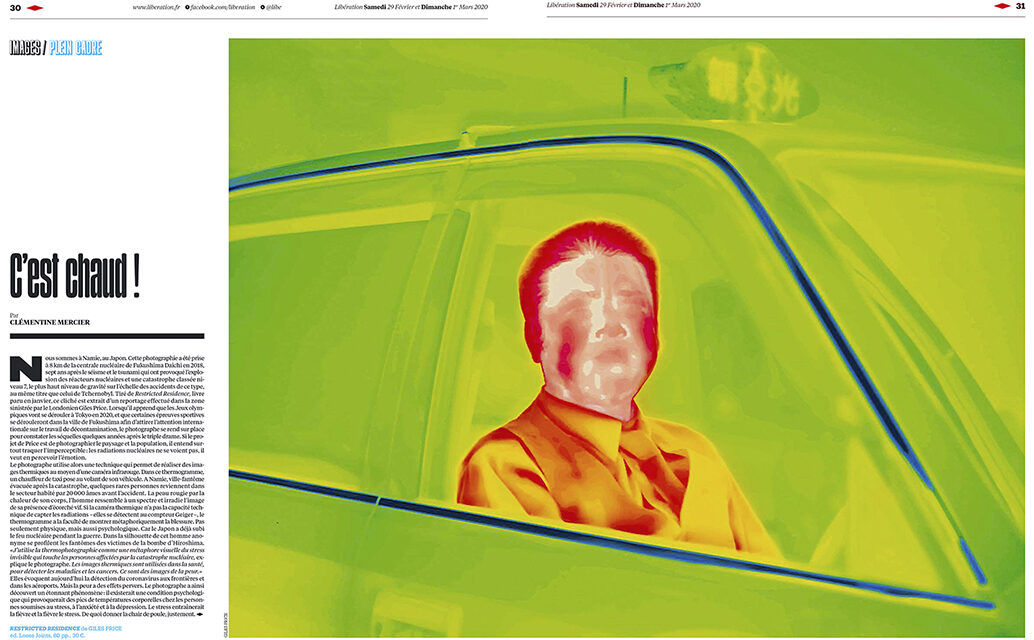This screenshot has height=640, width=1034.
Task: Click the blue RESTRICTED RESIDENCE book title
Action: coord(48,626)
